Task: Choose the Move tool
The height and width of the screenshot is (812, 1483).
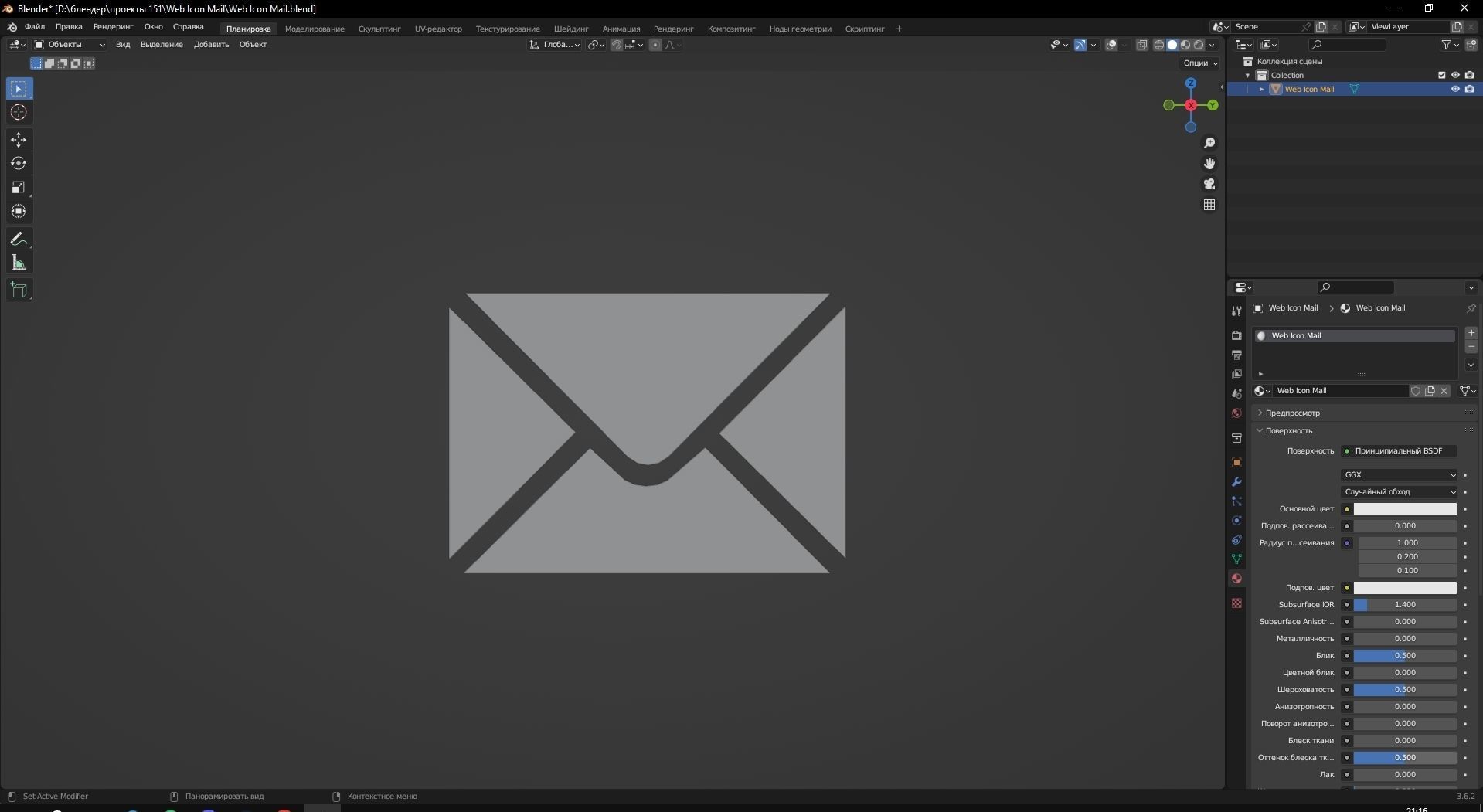Action: tap(19, 140)
